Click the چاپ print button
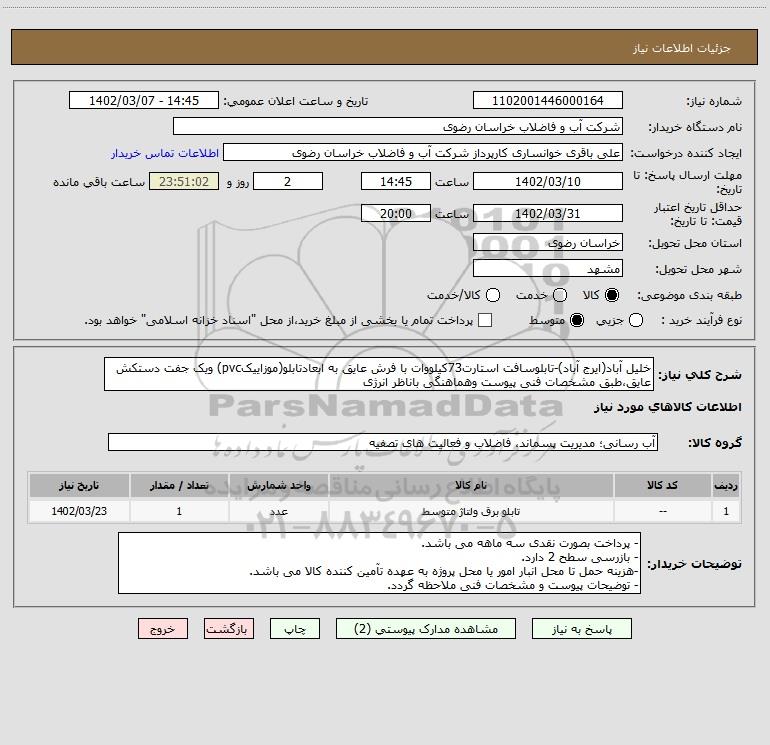 coord(295,629)
